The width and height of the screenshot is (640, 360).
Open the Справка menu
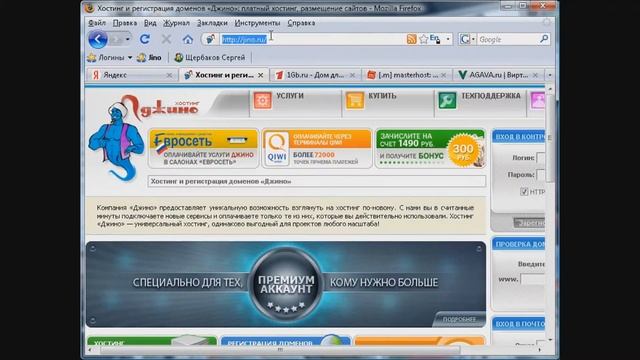[x=301, y=23]
